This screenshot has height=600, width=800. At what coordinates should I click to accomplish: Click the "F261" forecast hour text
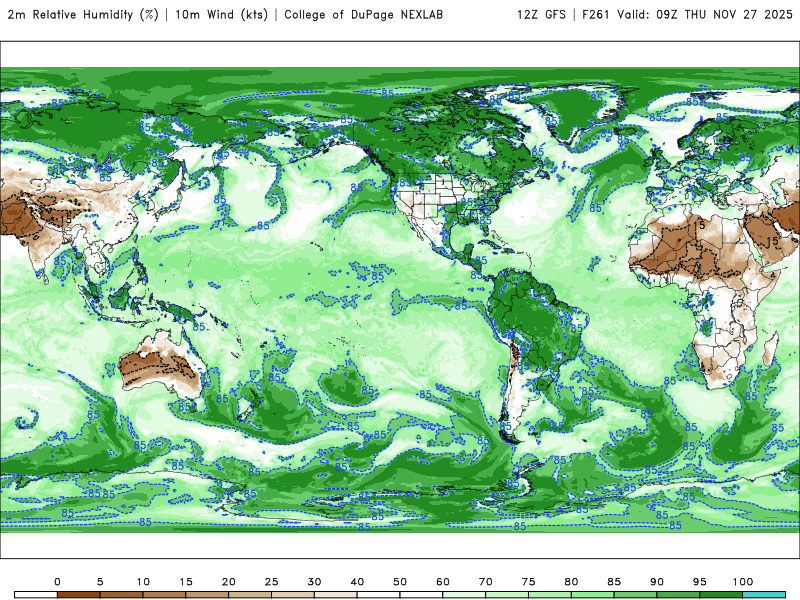tap(595, 15)
